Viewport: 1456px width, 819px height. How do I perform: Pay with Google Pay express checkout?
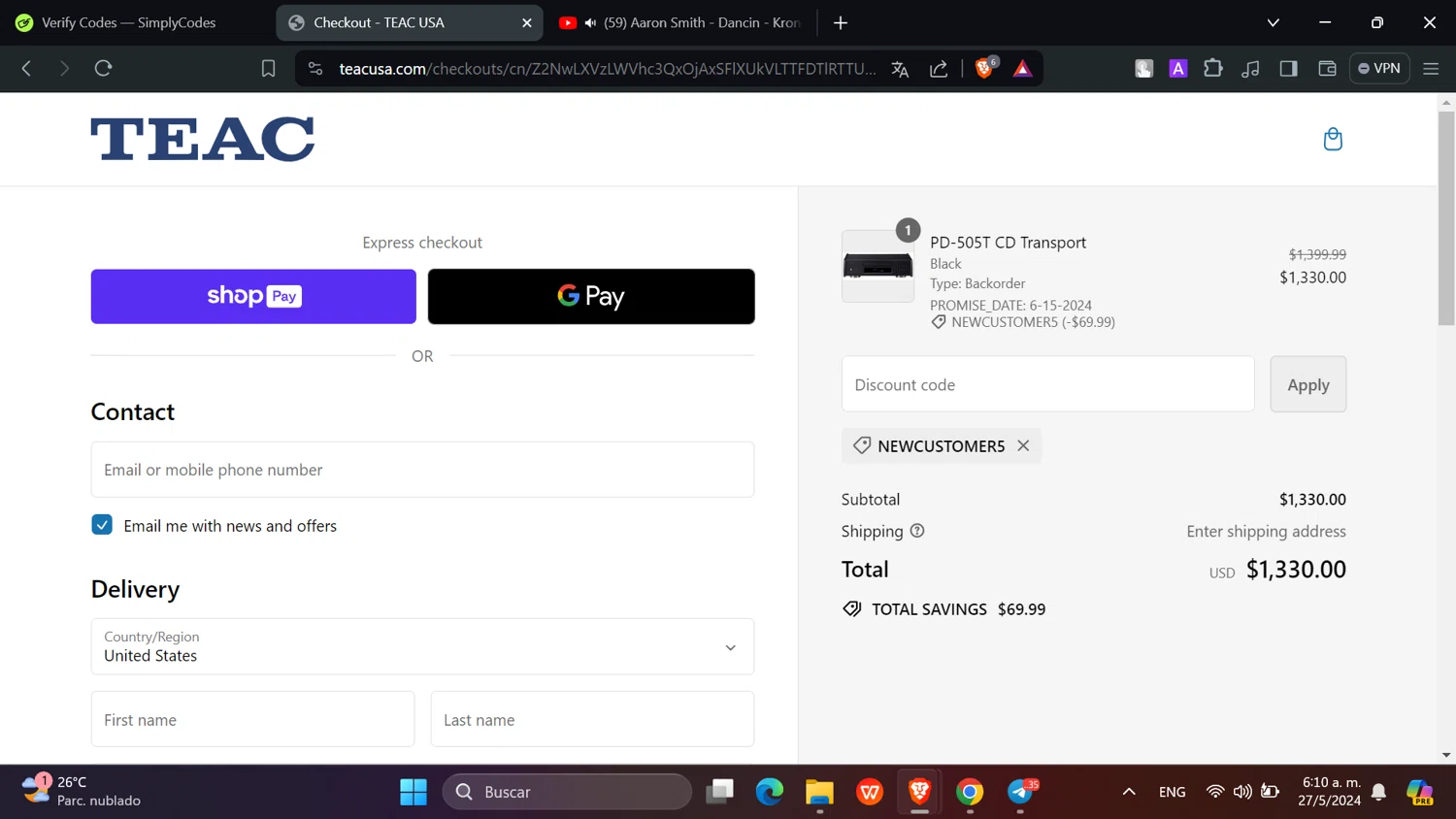click(x=591, y=296)
